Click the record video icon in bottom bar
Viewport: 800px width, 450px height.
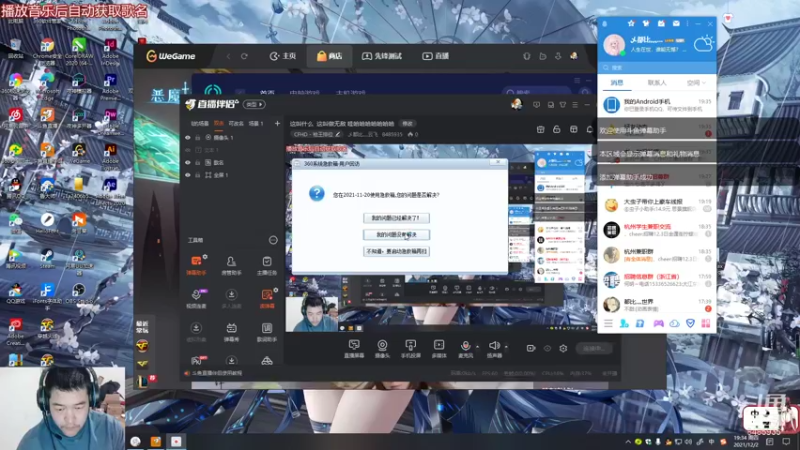click(531, 348)
